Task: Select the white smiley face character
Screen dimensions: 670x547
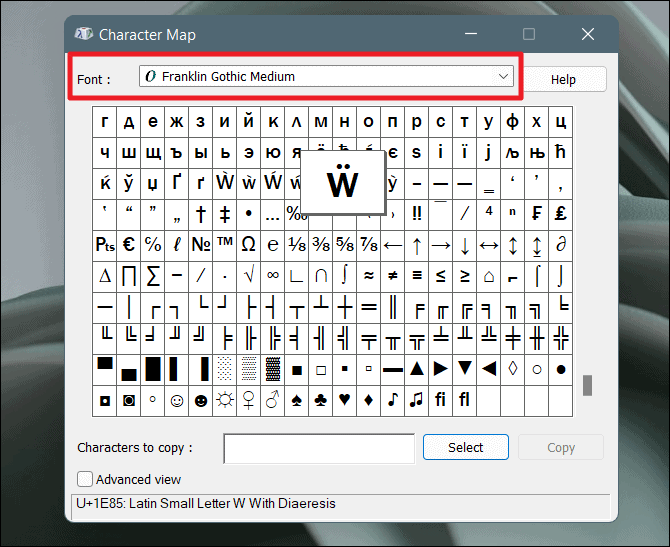Action: [x=177, y=400]
